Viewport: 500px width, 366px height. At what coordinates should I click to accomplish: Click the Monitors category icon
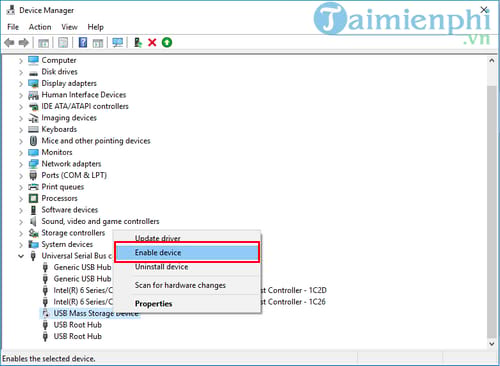pos(33,152)
